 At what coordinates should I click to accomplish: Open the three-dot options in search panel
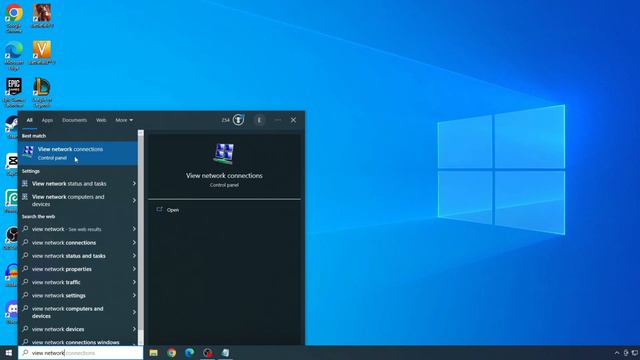[x=278, y=120]
